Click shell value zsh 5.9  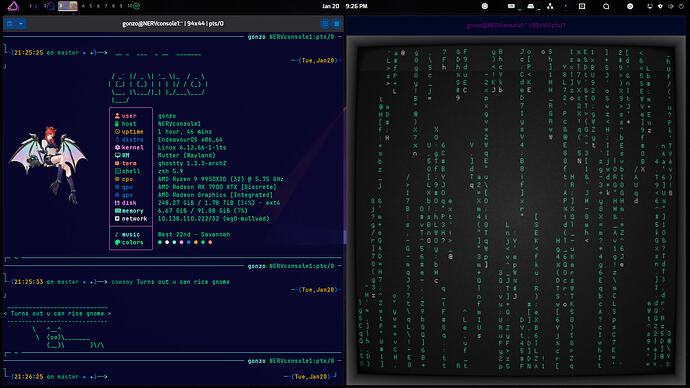click(x=170, y=171)
